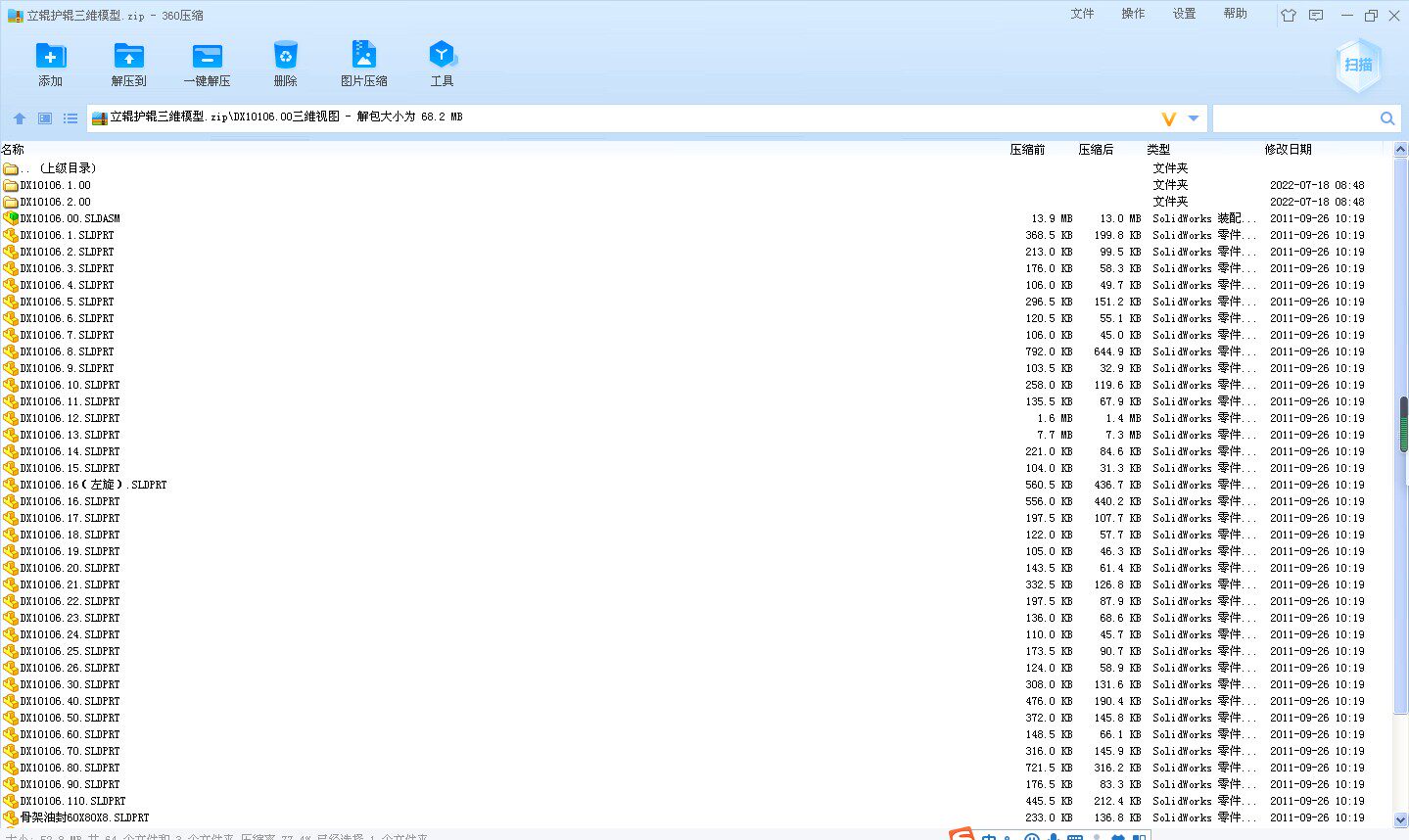Open the skin shirt icon in title bar
Screen dimensions: 1409x840
point(1289,16)
